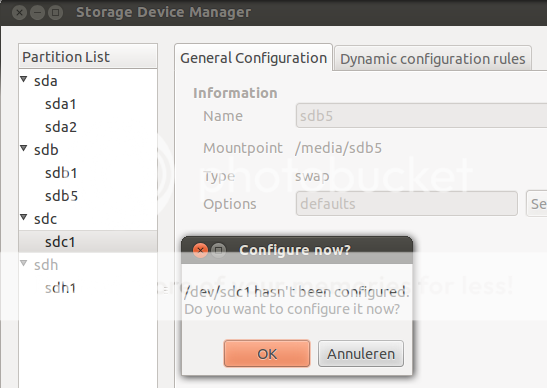Image resolution: width=547 pixels, height=388 pixels.
Task: Open the General Configuration tab
Action: 254,58
